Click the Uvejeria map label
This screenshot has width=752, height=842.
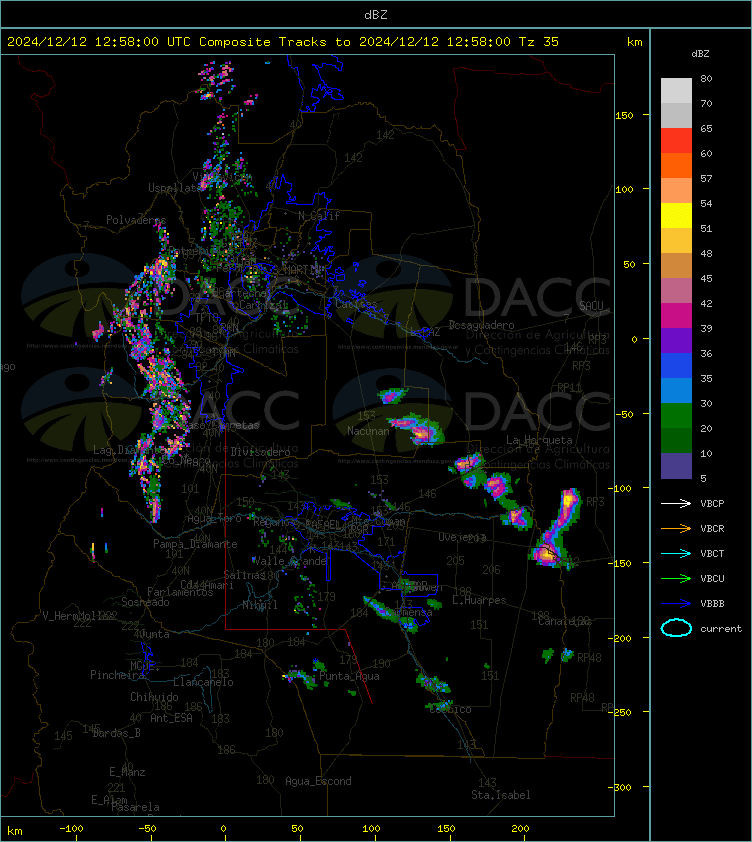(462, 537)
